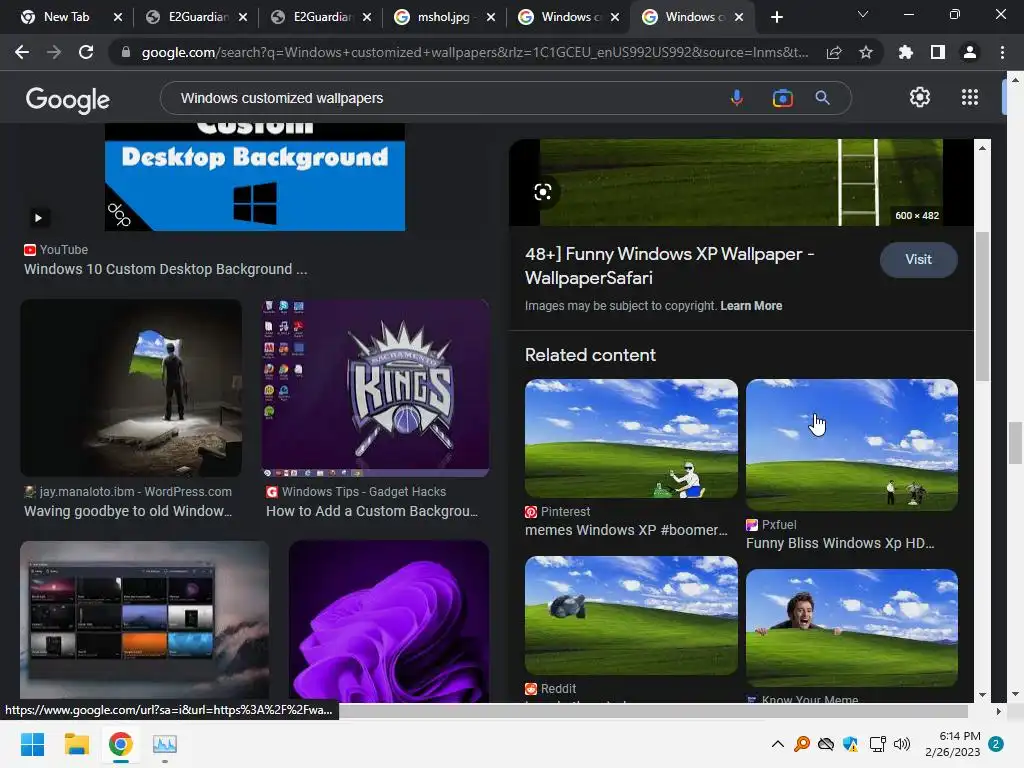Open the dark wallpaper gallery app thumbnail

pyautogui.click(x=144, y=620)
